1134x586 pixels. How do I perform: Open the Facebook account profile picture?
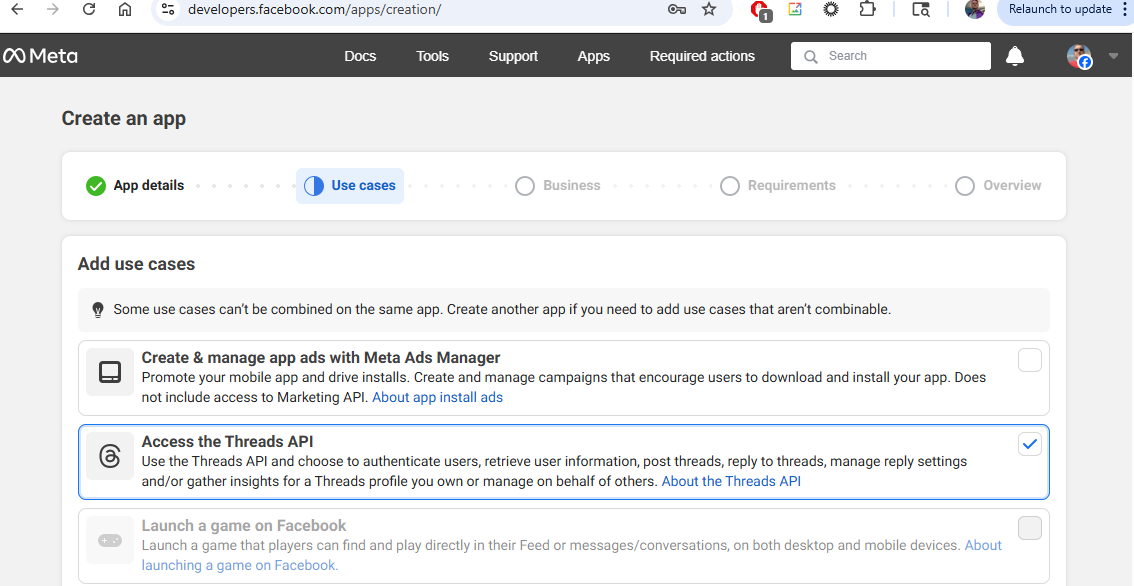1079,56
